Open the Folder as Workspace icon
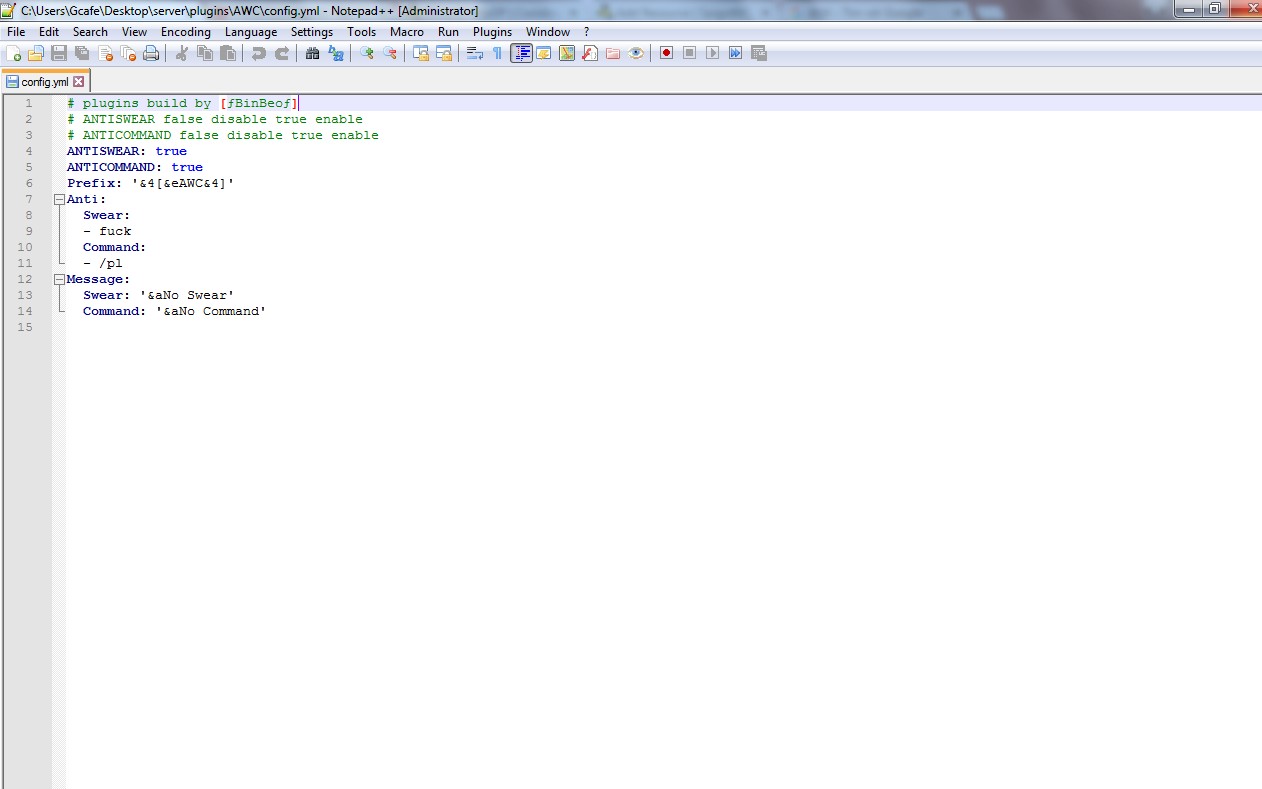 (x=613, y=53)
